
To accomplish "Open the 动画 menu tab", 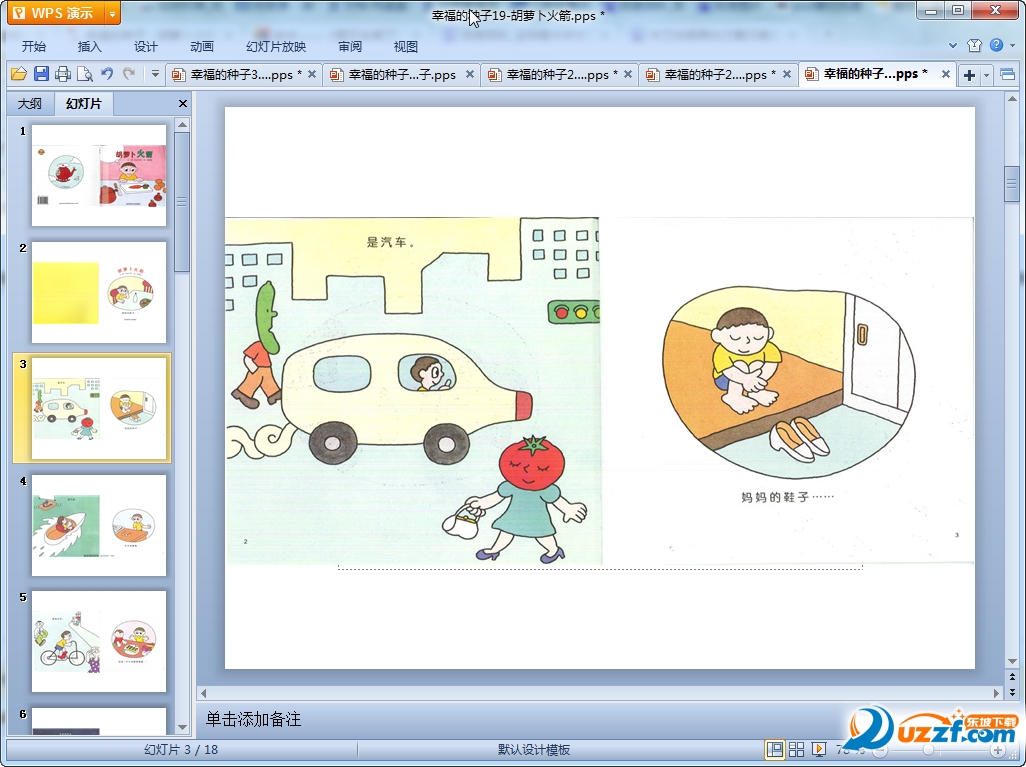I will [202, 46].
